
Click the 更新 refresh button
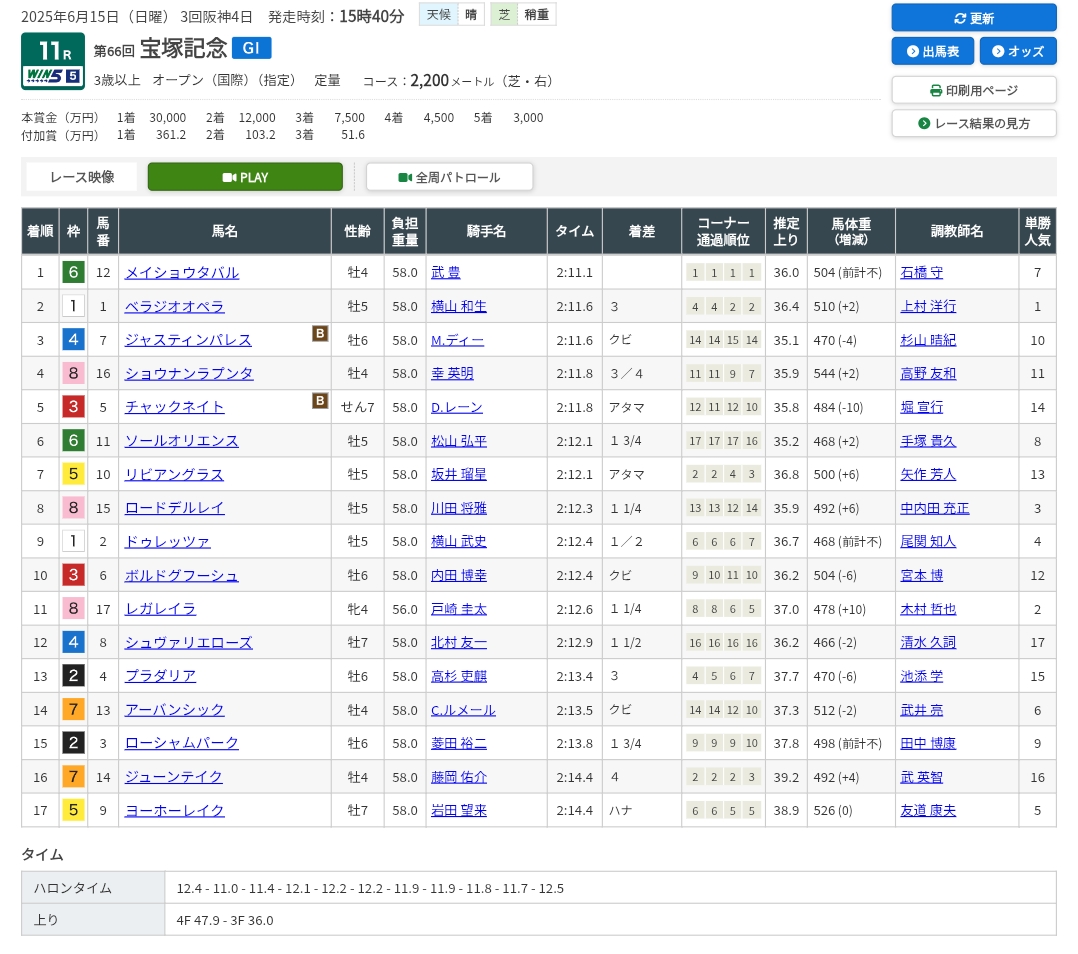(974, 18)
